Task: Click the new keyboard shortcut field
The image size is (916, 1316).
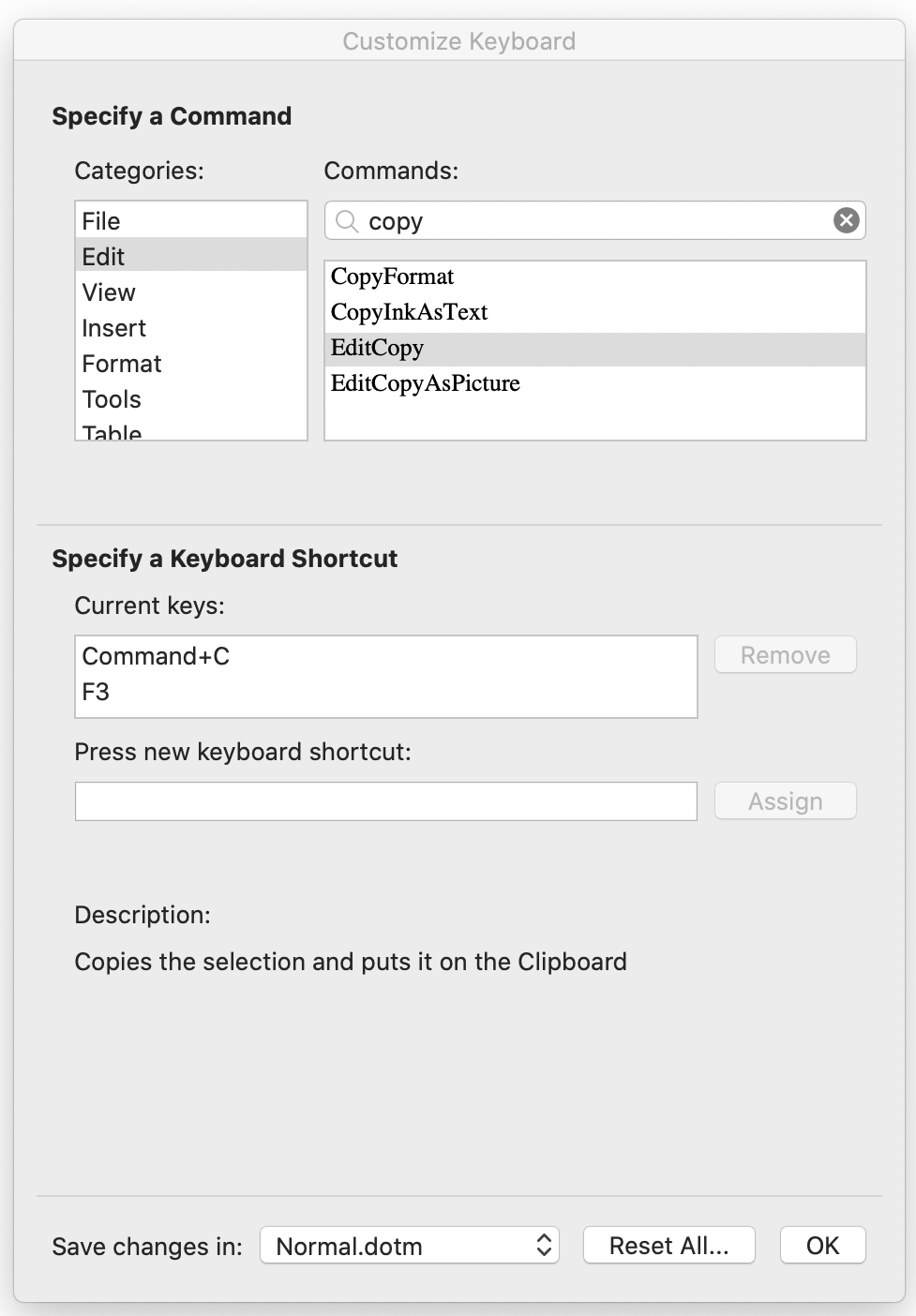Action: [386, 801]
